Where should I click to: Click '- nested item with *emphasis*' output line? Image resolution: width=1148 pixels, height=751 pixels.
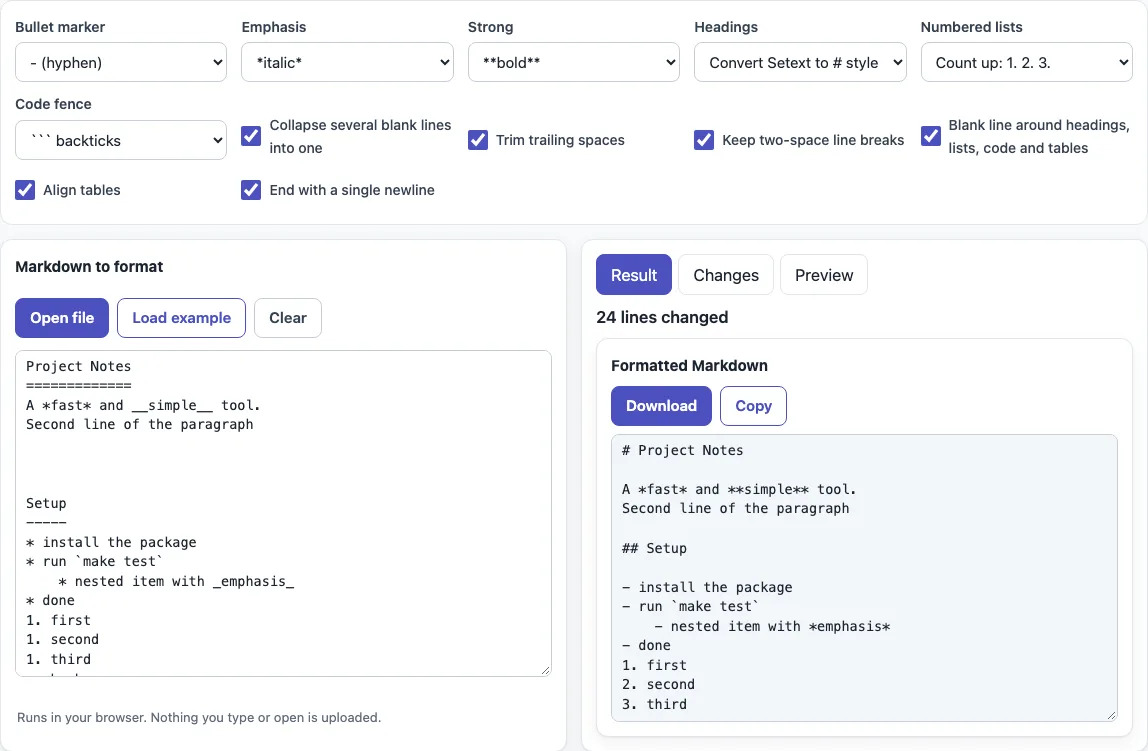pyautogui.click(x=772, y=627)
